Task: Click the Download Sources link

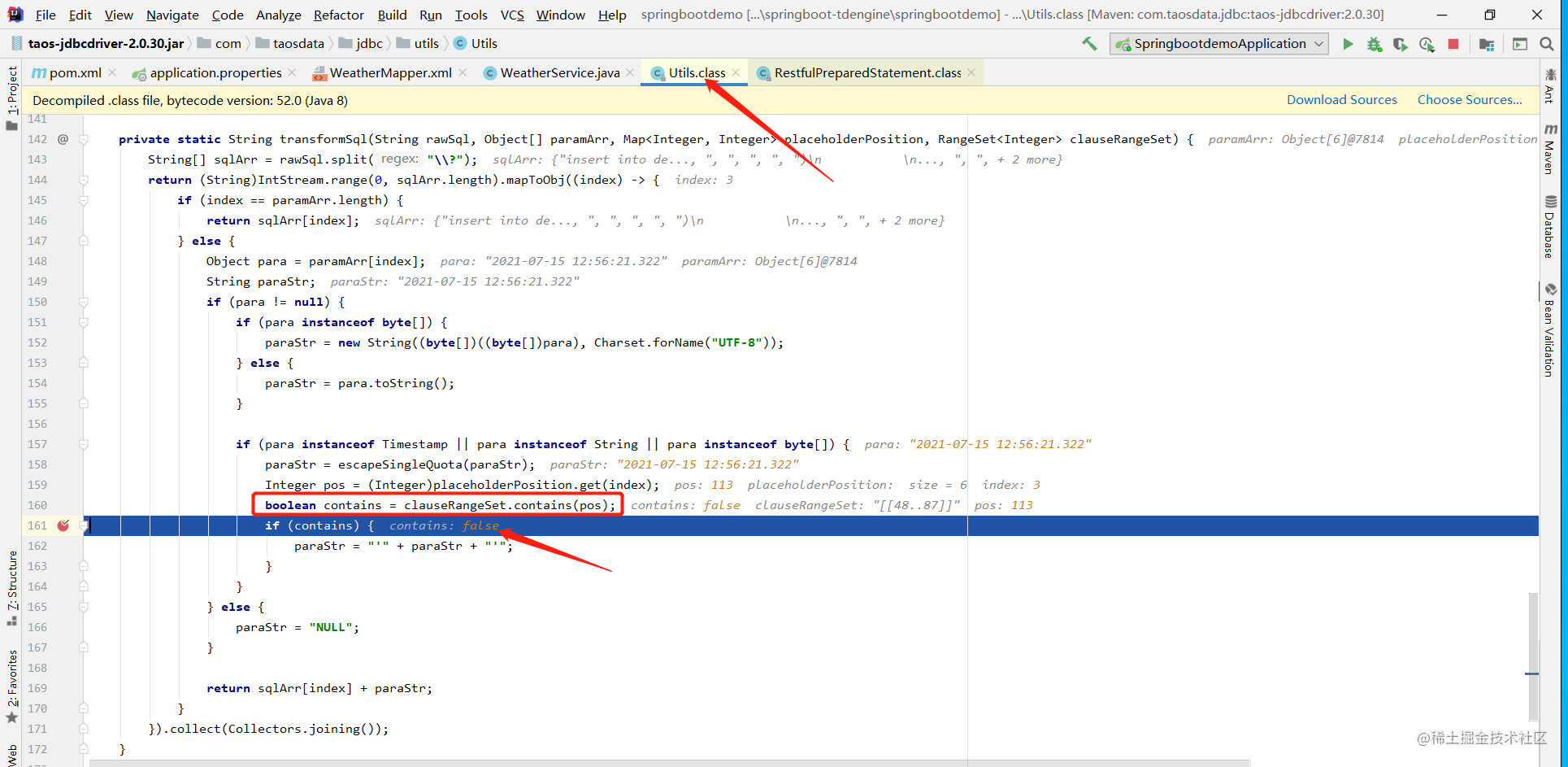Action: point(1341,99)
